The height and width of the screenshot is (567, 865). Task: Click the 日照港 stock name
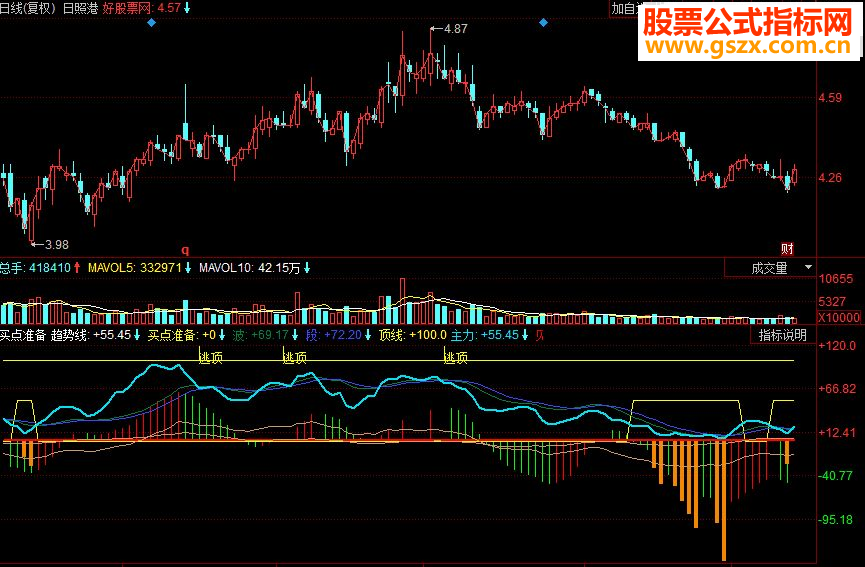(x=81, y=8)
